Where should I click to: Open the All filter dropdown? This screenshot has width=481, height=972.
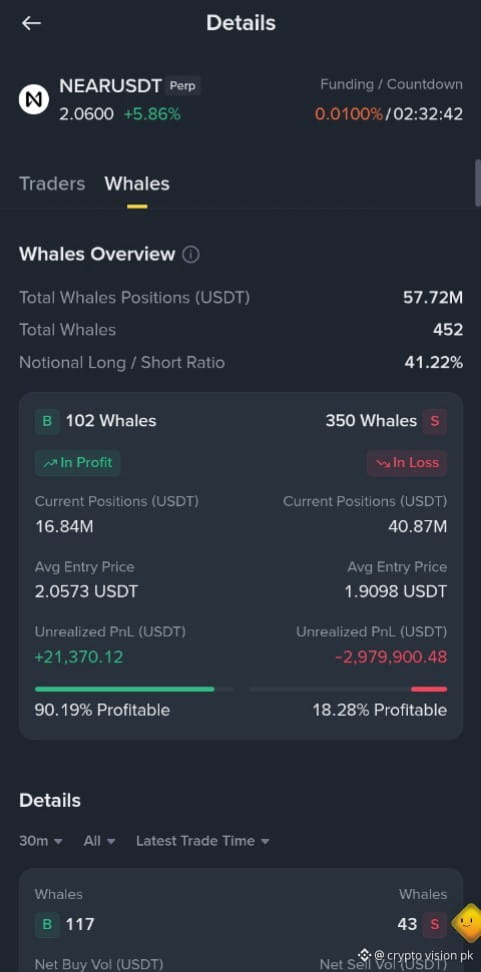(100, 841)
